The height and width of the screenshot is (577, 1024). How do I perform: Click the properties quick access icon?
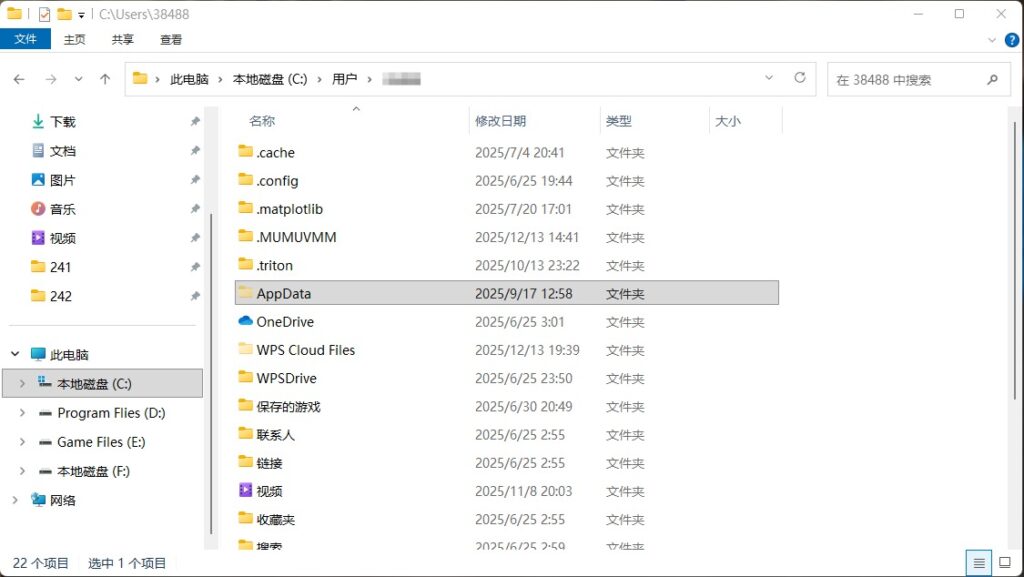coord(44,14)
